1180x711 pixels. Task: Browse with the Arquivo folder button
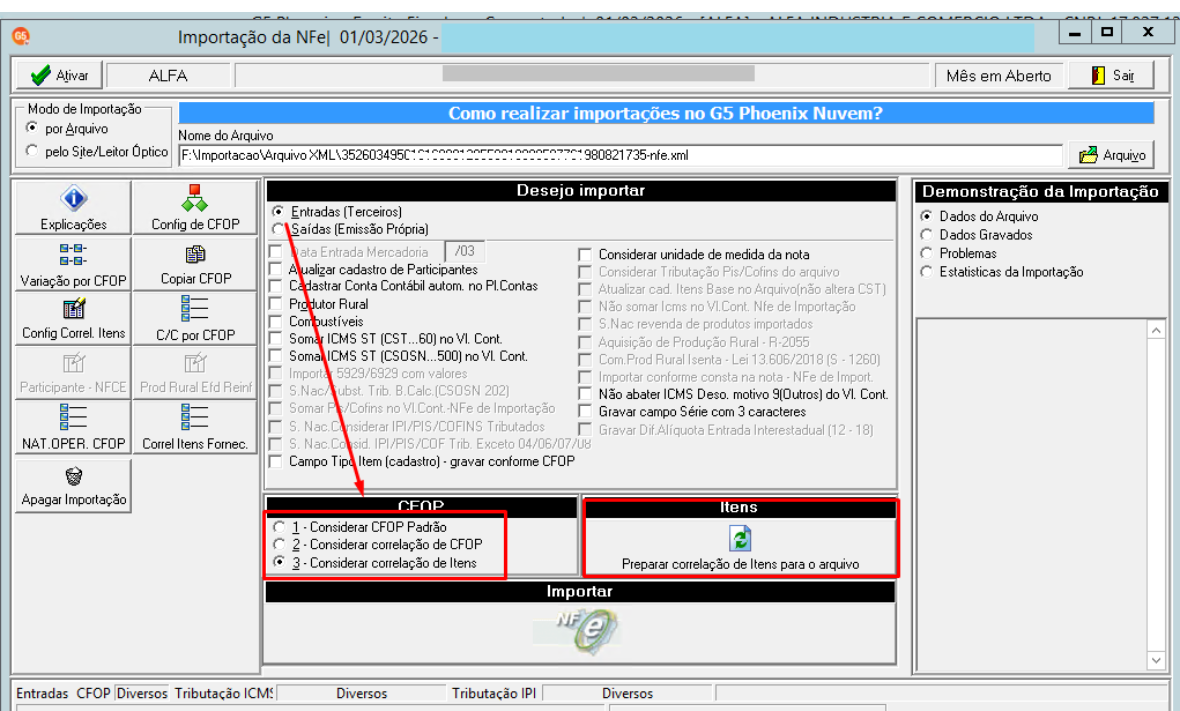coord(1112,155)
